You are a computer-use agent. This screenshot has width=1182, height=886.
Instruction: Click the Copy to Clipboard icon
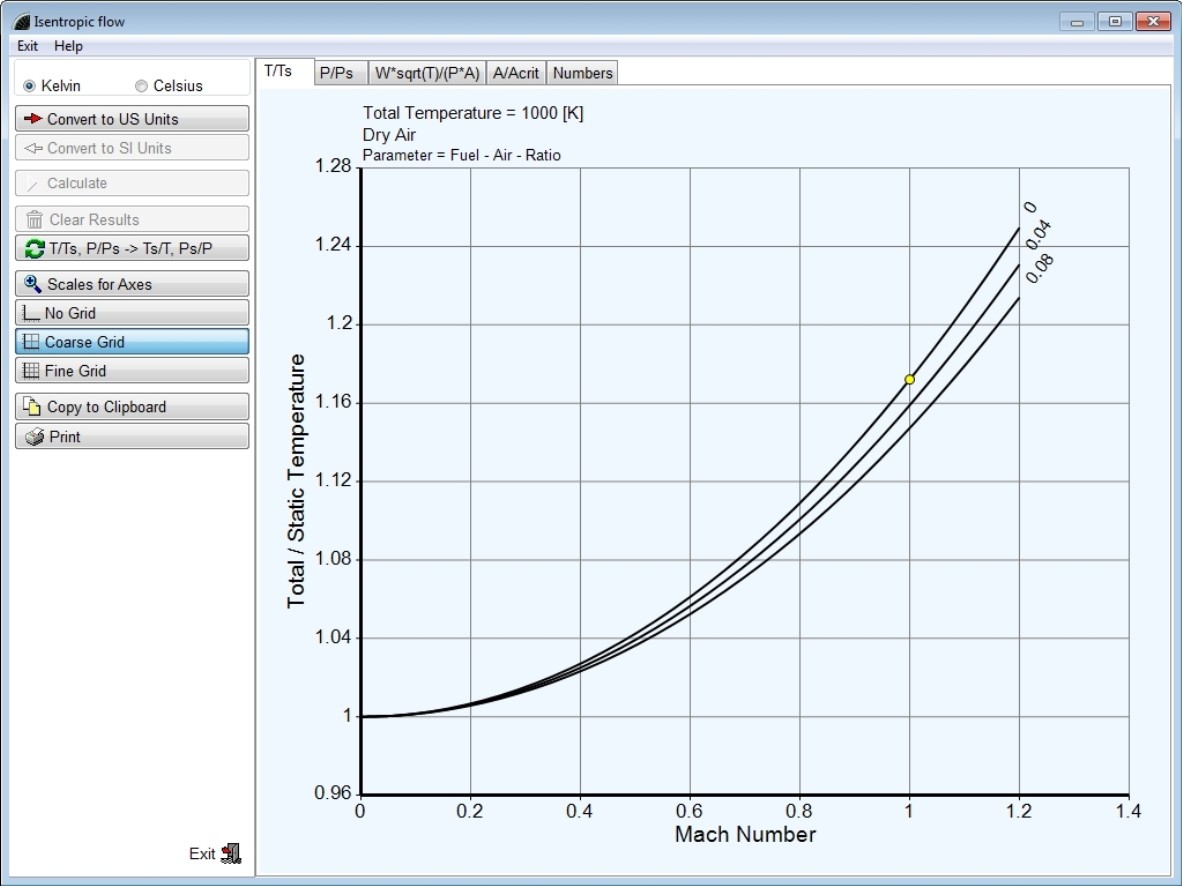[x=33, y=407]
